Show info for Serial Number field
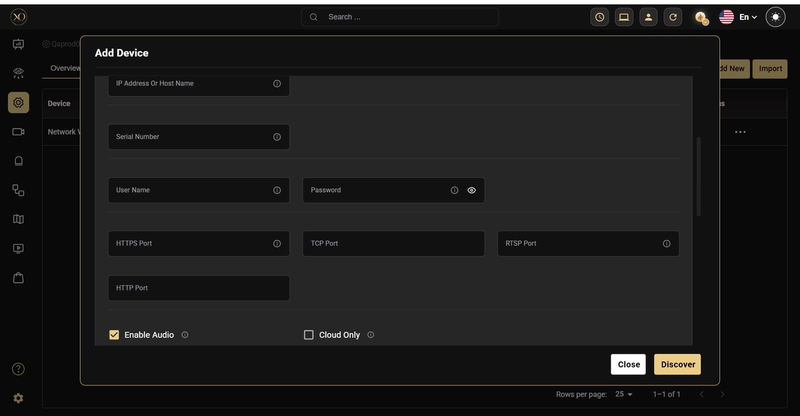The width and height of the screenshot is (800, 416). (x=277, y=137)
